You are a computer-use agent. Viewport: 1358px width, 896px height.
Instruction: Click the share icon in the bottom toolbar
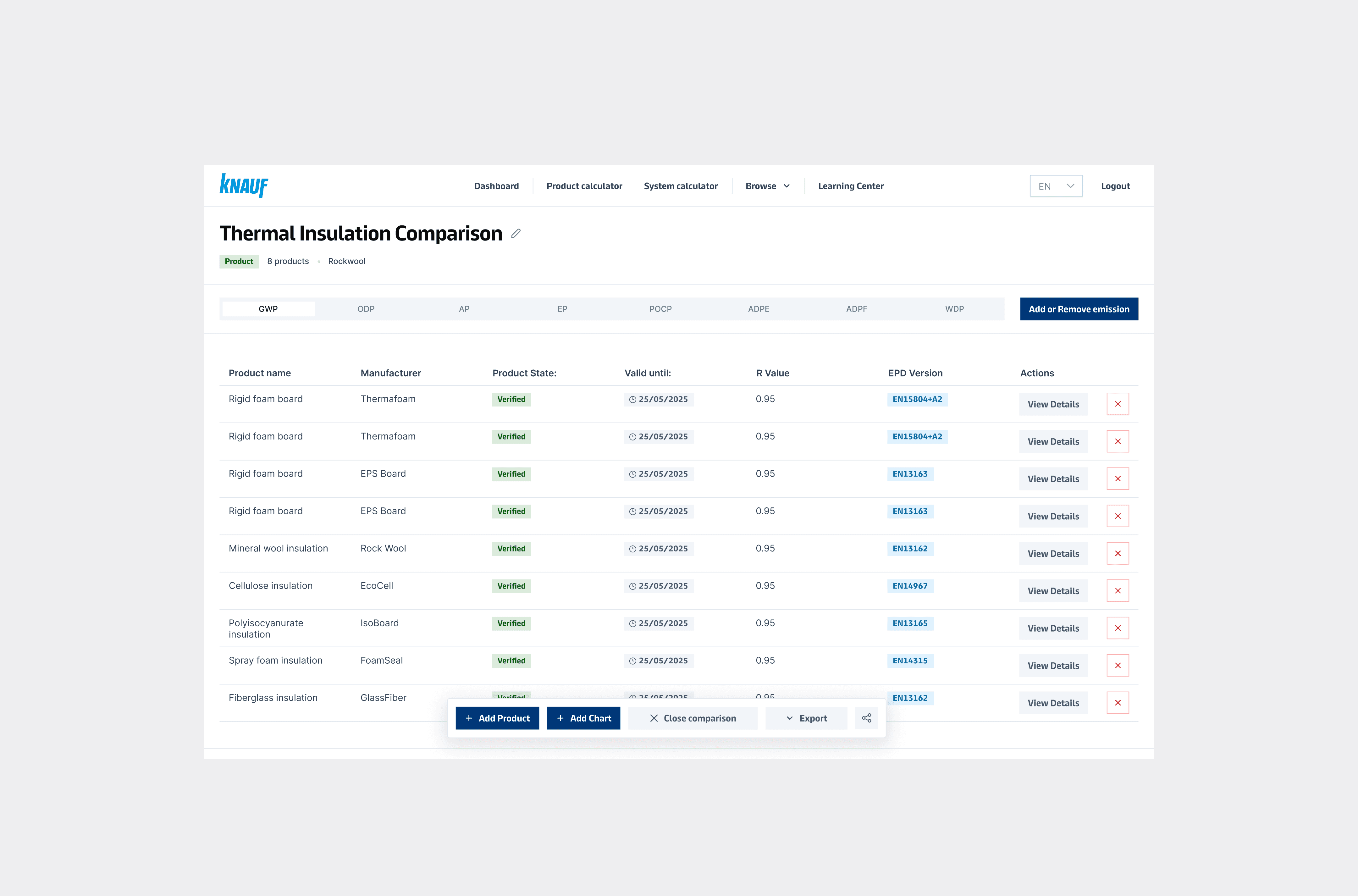[x=866, y=718]
